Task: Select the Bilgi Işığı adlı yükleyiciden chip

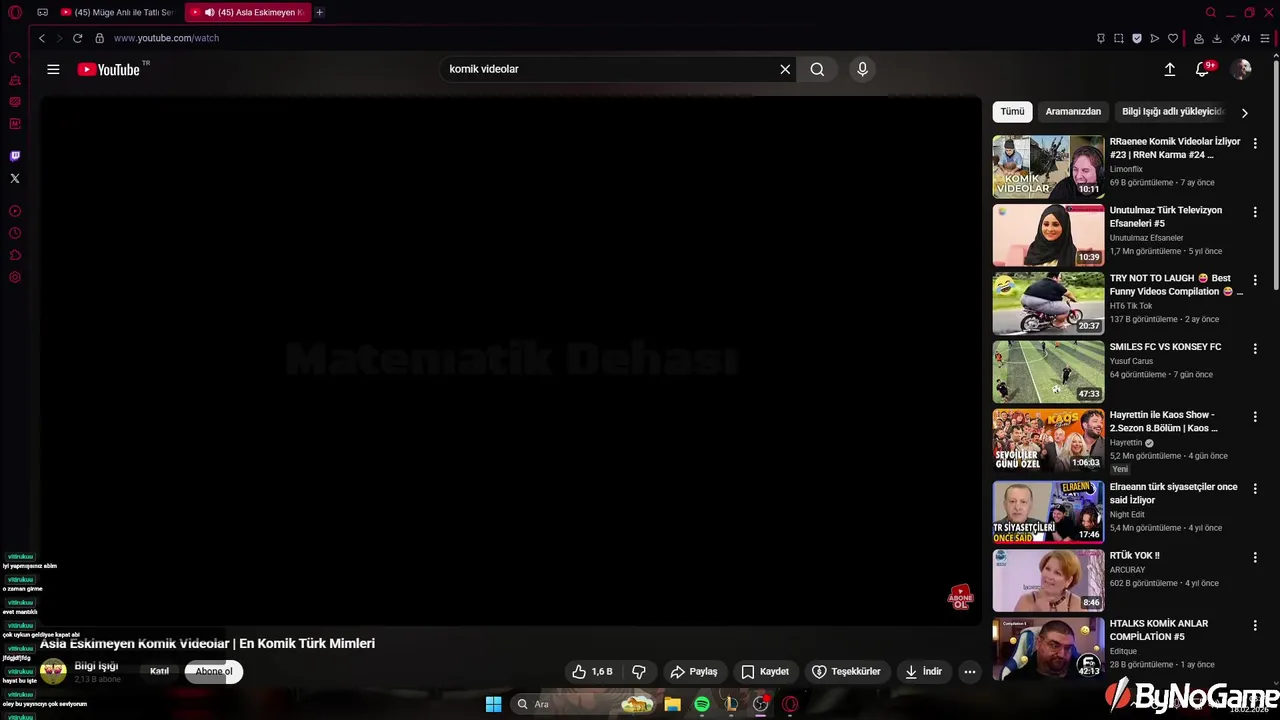Action: 1172,111
